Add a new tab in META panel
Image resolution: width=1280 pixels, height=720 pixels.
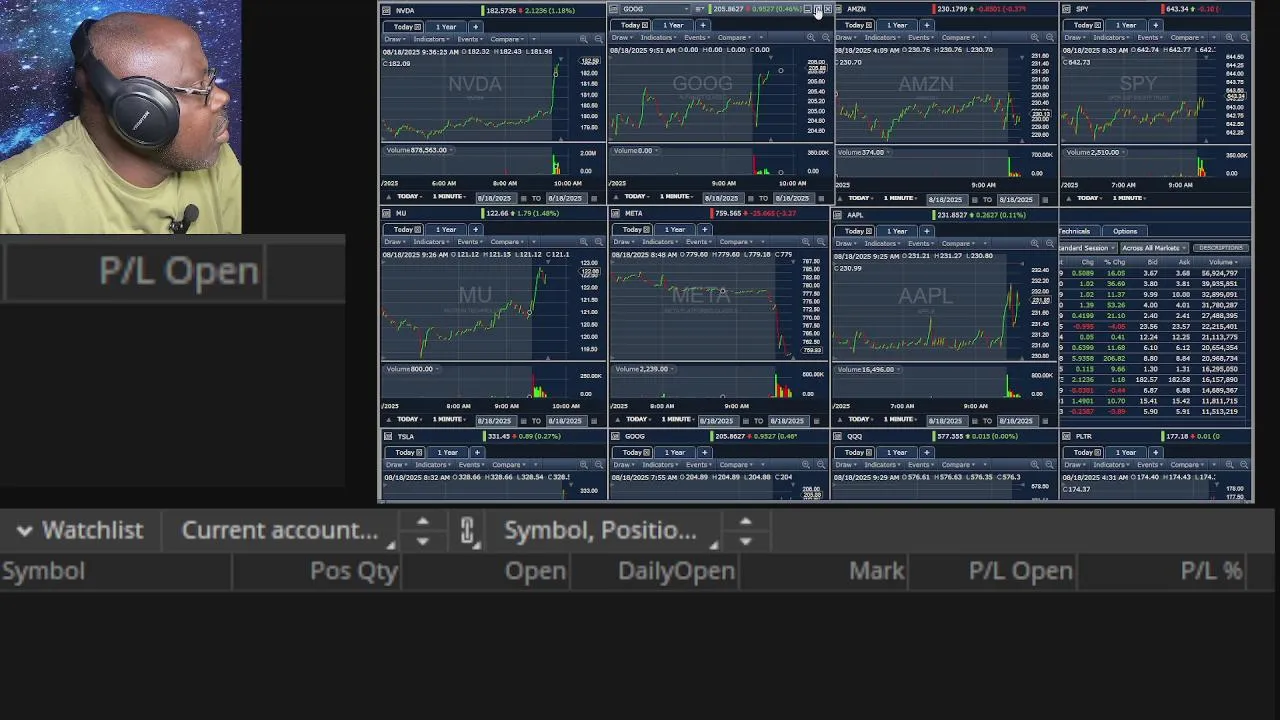pos(704,229)
